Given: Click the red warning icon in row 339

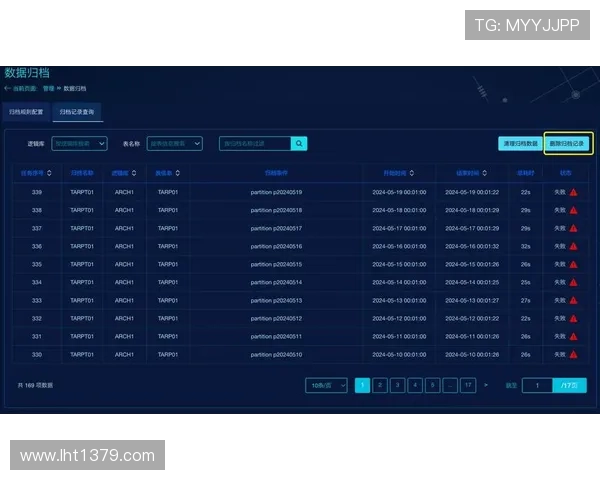Looking at the screenshot, I should coord(574,192).
